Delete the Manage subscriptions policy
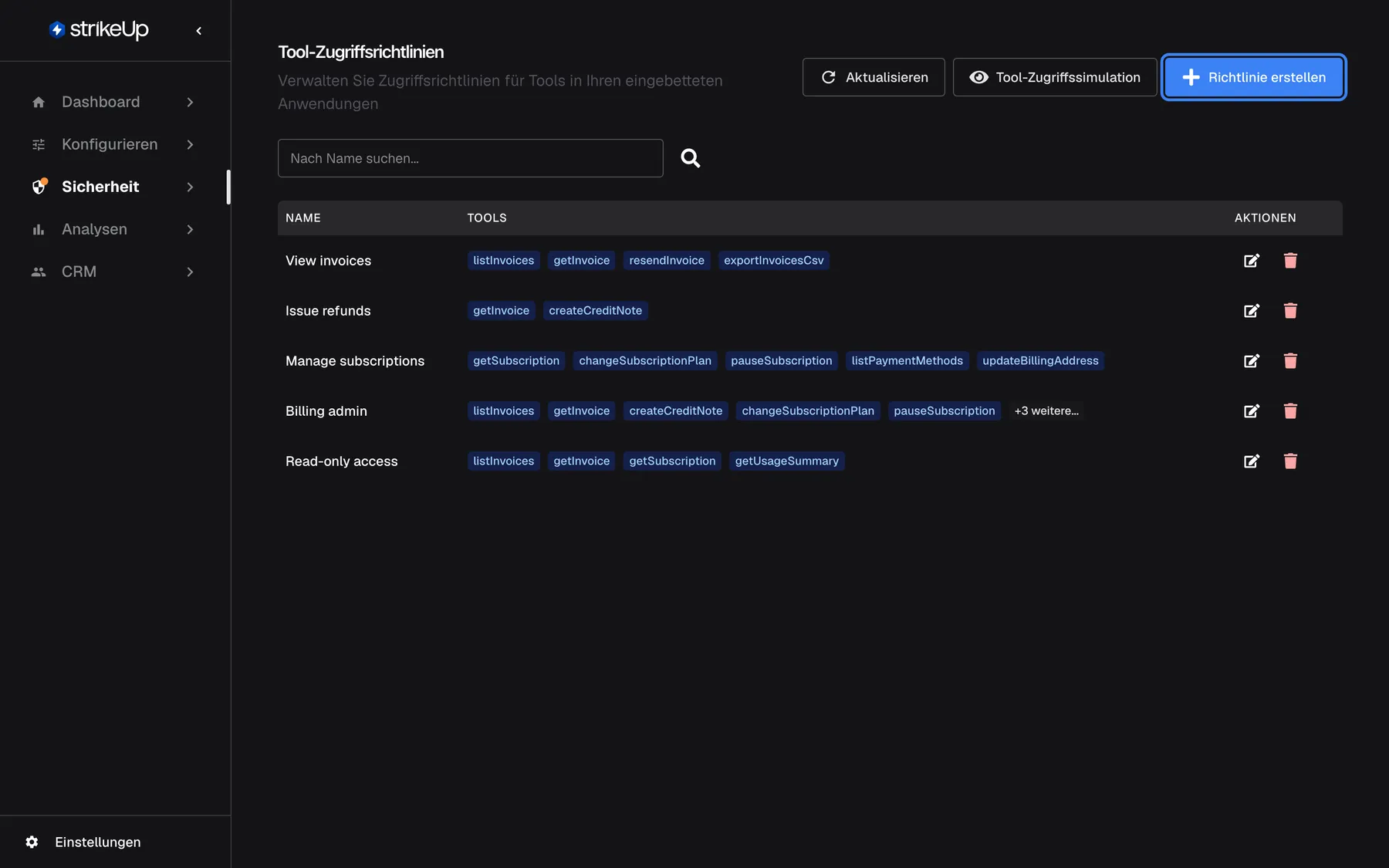This screenshot has width=1389, height=868. (x=1290, y=361)
